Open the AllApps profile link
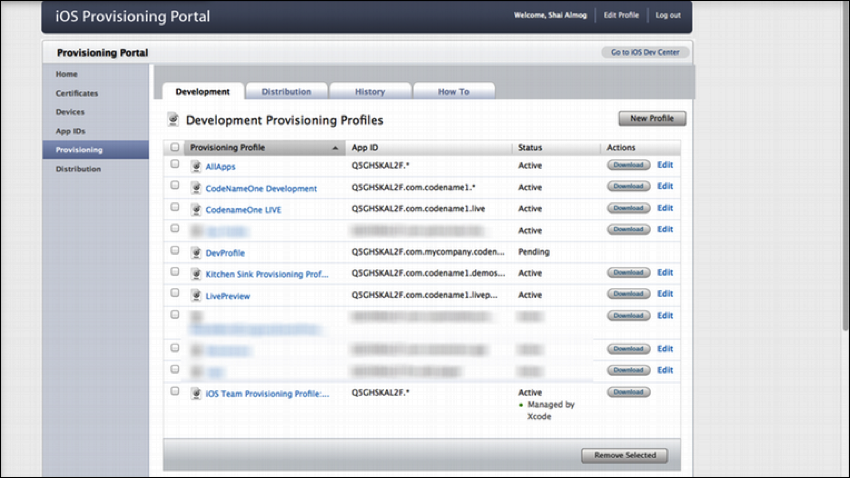The image size is (850, 479). (221, 167)
